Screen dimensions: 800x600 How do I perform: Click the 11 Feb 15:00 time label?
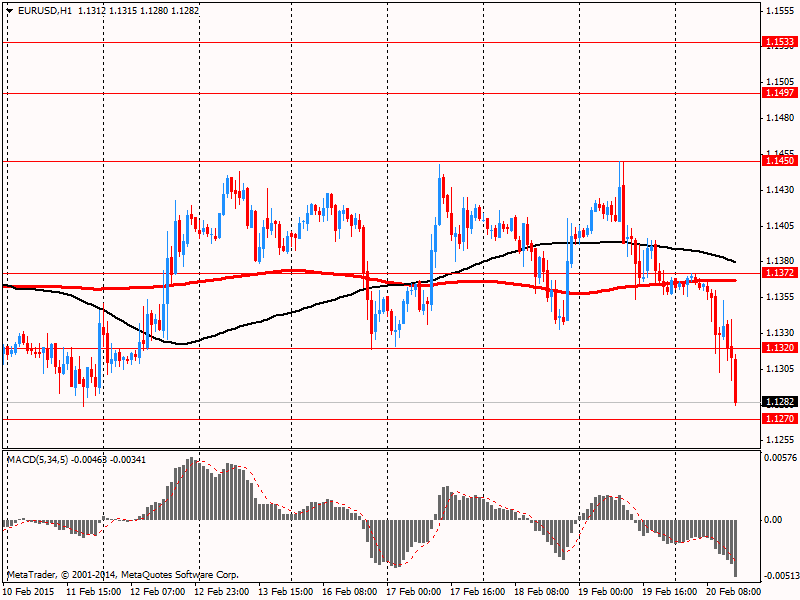(x=94, y=592)
